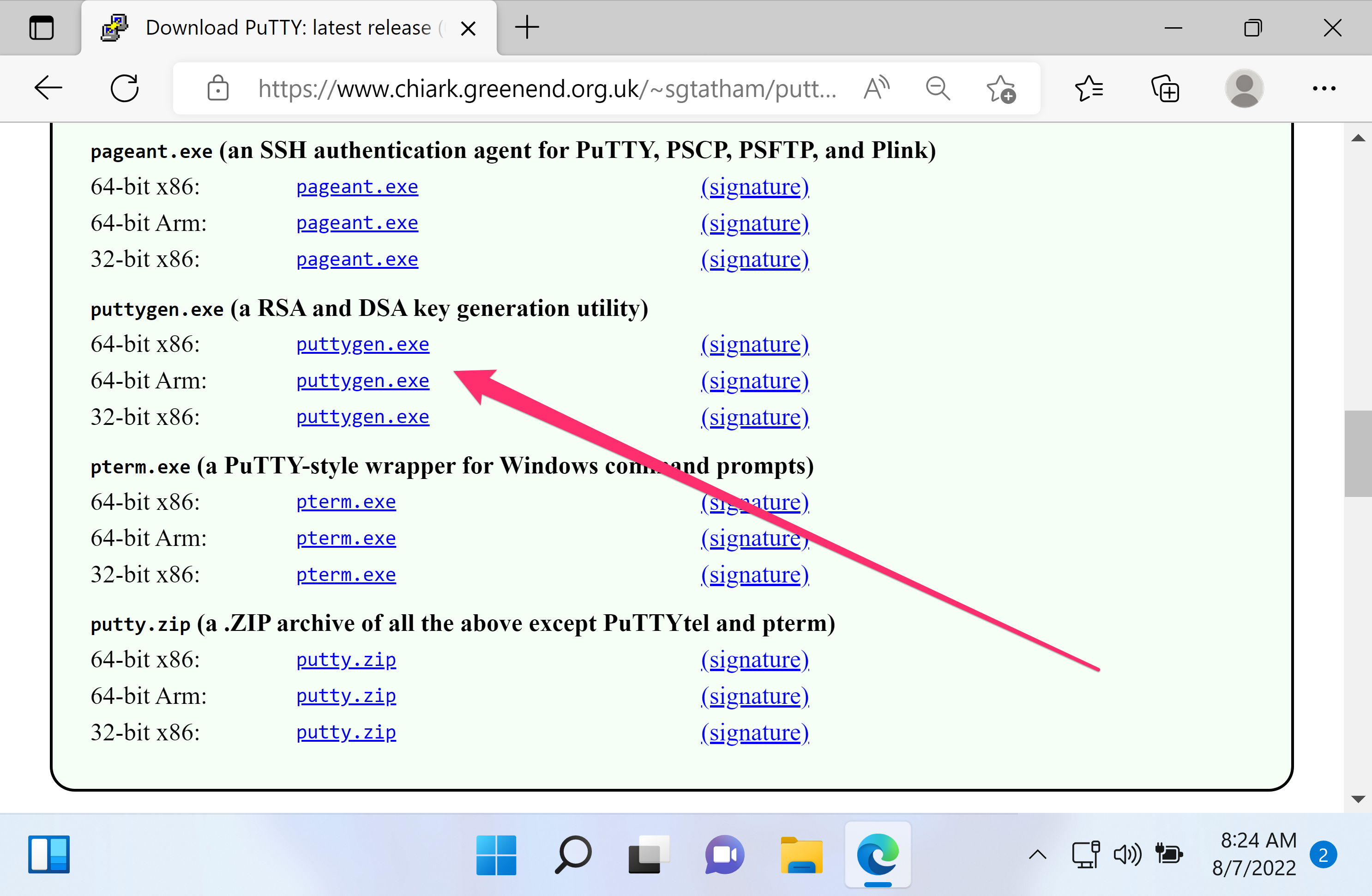Download 64-bit Arm pageant.exe
1372x896 pixels.
(357, 223)
